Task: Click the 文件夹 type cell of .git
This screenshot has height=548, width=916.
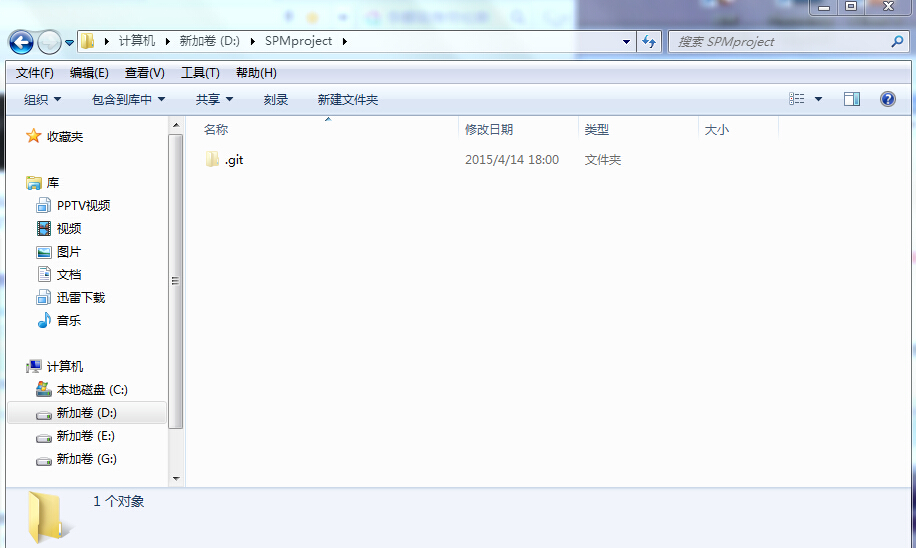Action: coord(602,160)
